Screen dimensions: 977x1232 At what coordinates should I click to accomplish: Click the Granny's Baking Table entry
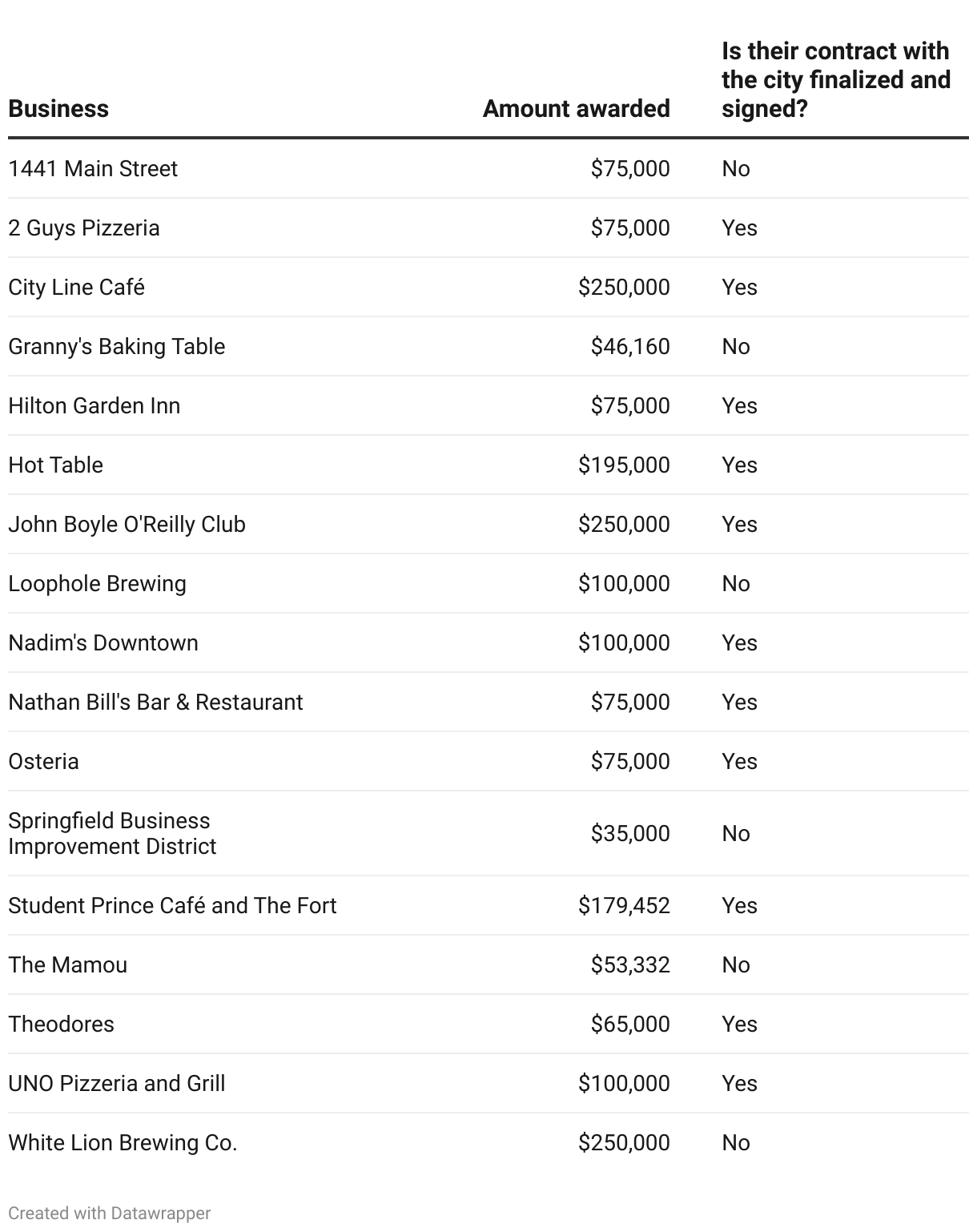[x=117, y=347]
